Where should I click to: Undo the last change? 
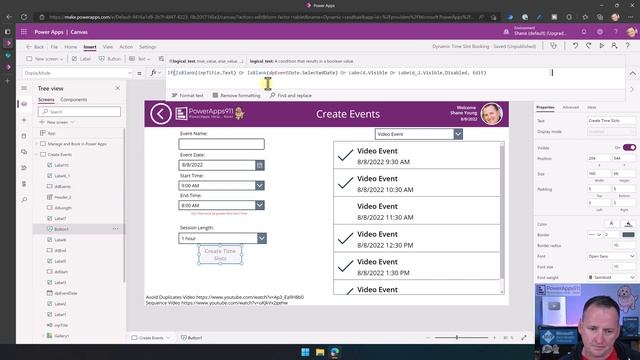coord(575,46)
